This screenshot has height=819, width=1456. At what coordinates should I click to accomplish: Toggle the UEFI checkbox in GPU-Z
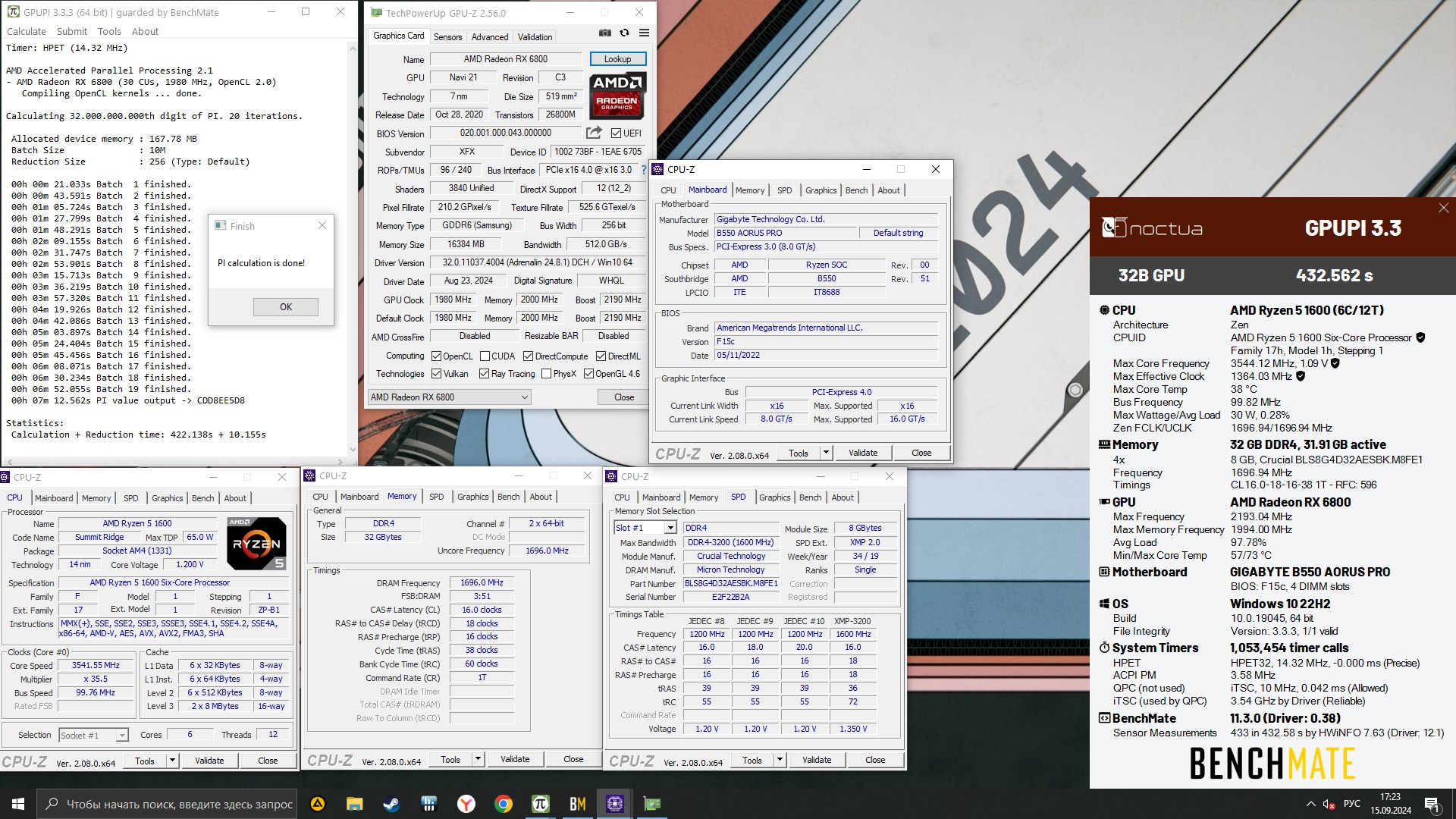(x=616, y=133)
